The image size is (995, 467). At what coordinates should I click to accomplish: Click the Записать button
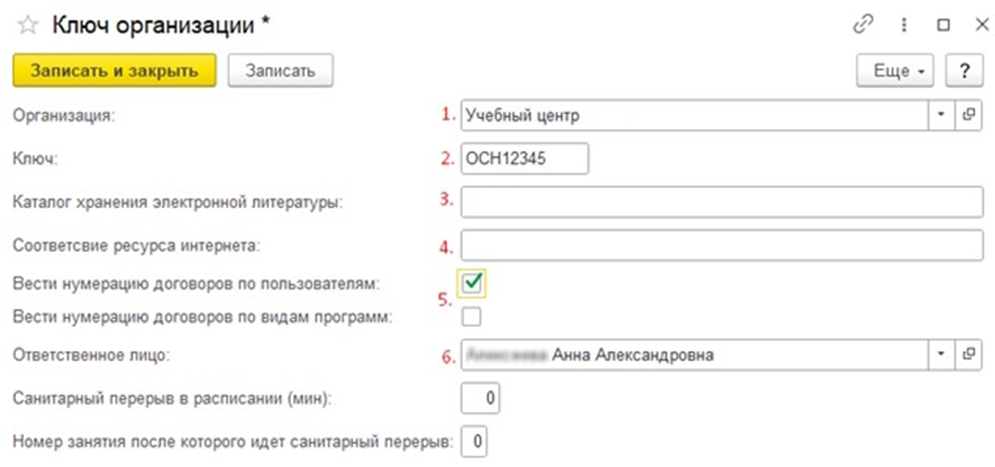(280, 71)
